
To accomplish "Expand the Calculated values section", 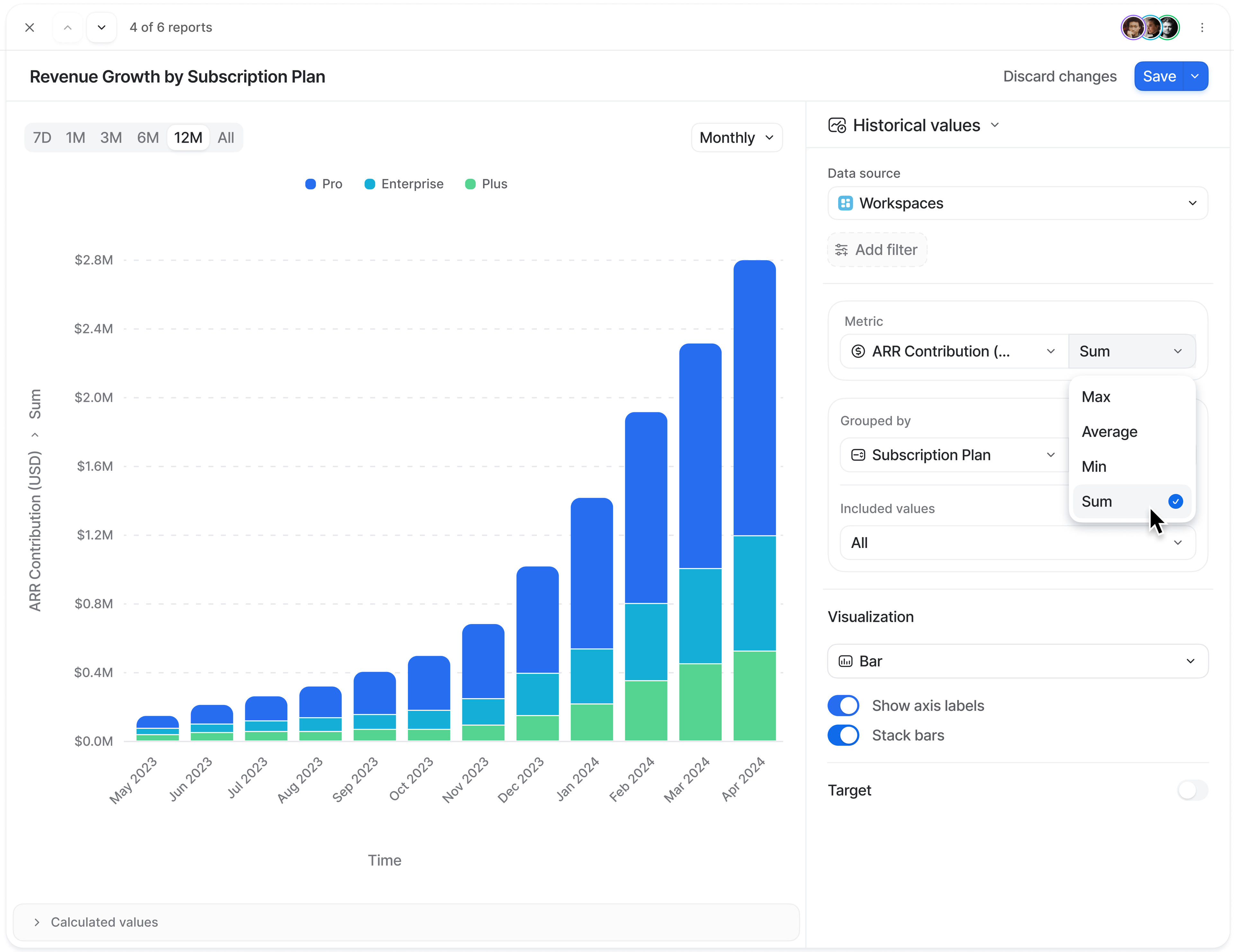I will (104, 922).
